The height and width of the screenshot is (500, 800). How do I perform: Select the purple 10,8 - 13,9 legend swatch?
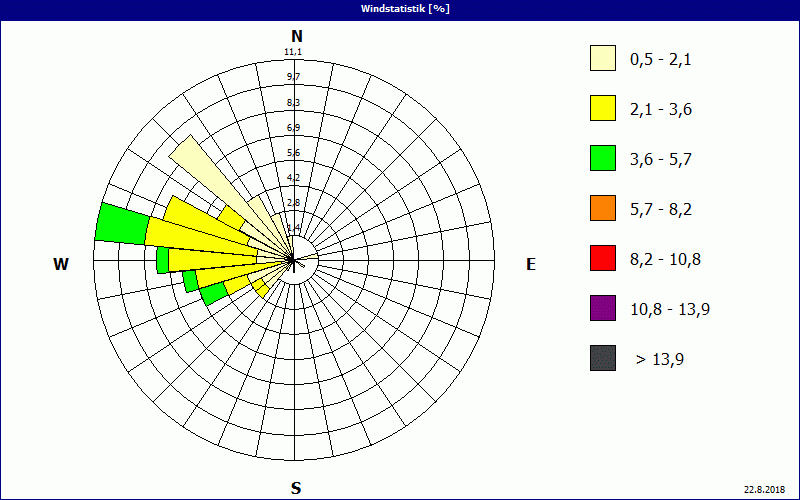pyautogui.click(x=602, y=308)
